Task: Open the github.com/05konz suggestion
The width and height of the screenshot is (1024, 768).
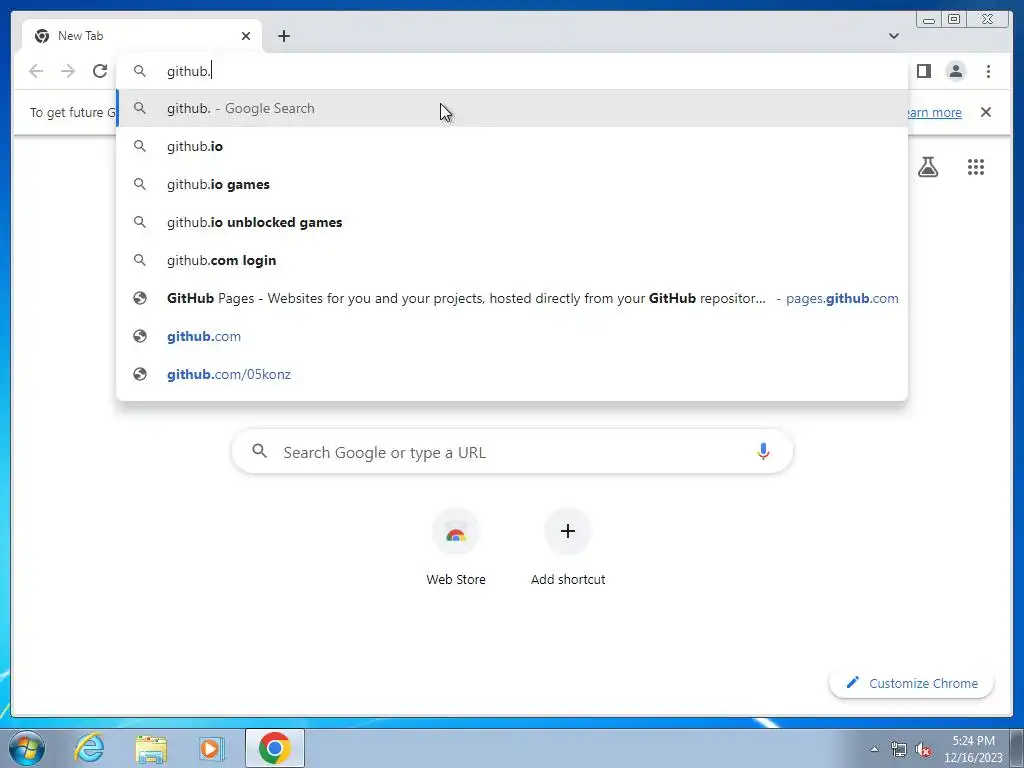Action: pyautogui.click(x=512, y=374)
